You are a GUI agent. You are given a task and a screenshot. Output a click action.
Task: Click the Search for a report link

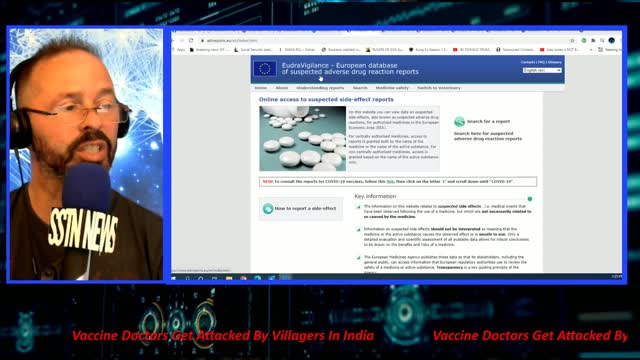tap(488, 121)
